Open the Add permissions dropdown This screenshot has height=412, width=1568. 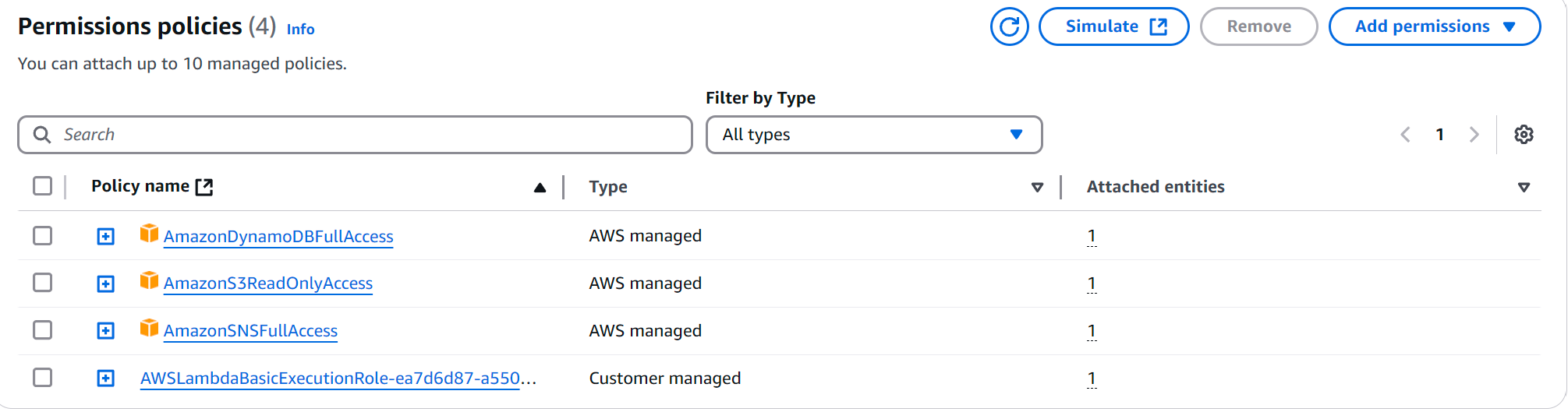click(1435, 26)
